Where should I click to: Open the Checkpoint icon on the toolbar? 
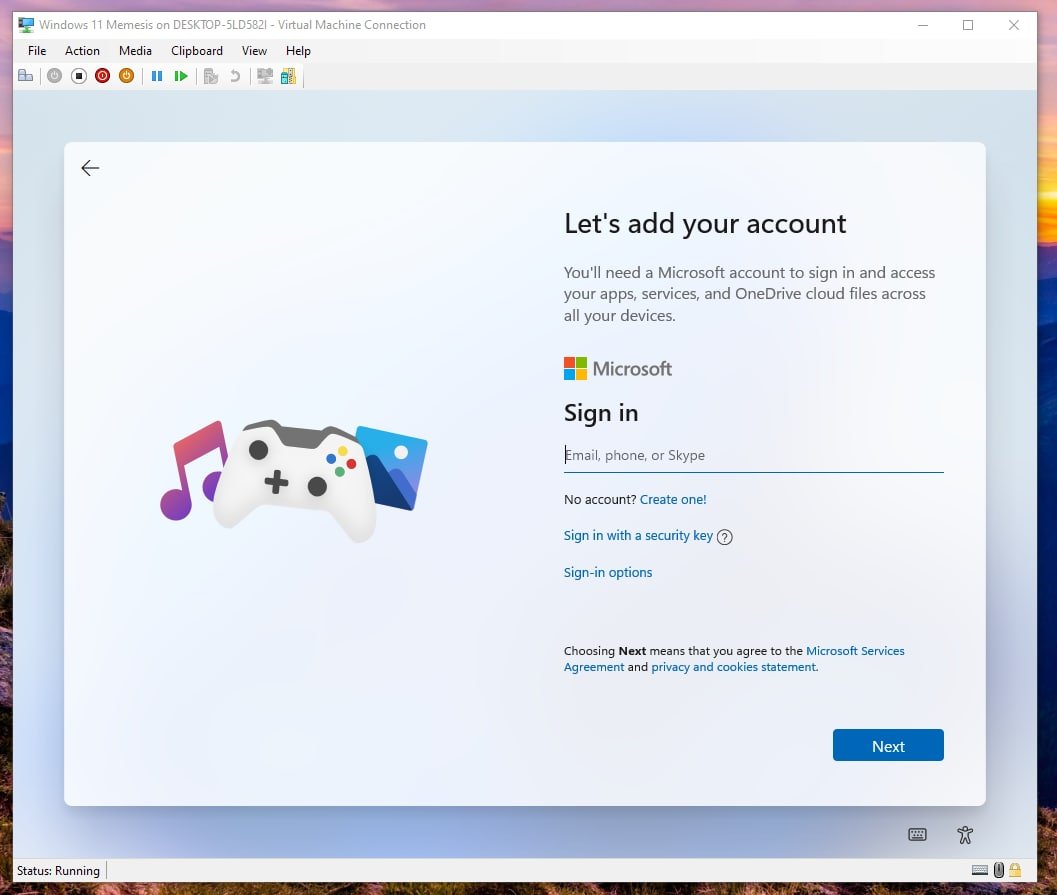pos(211,75)
